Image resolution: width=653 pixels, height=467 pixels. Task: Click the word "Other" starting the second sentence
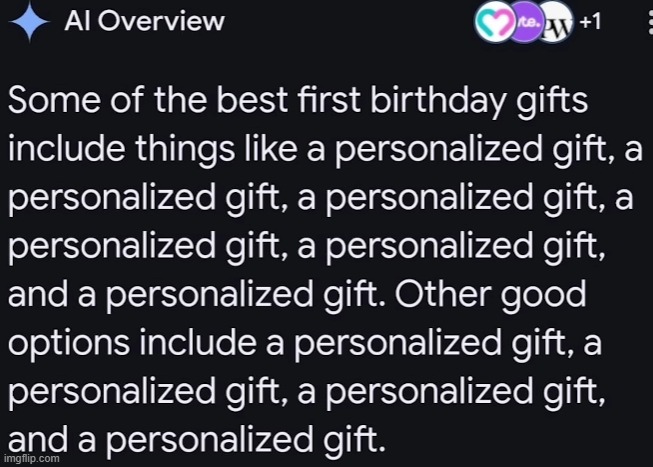pos(443,294)
